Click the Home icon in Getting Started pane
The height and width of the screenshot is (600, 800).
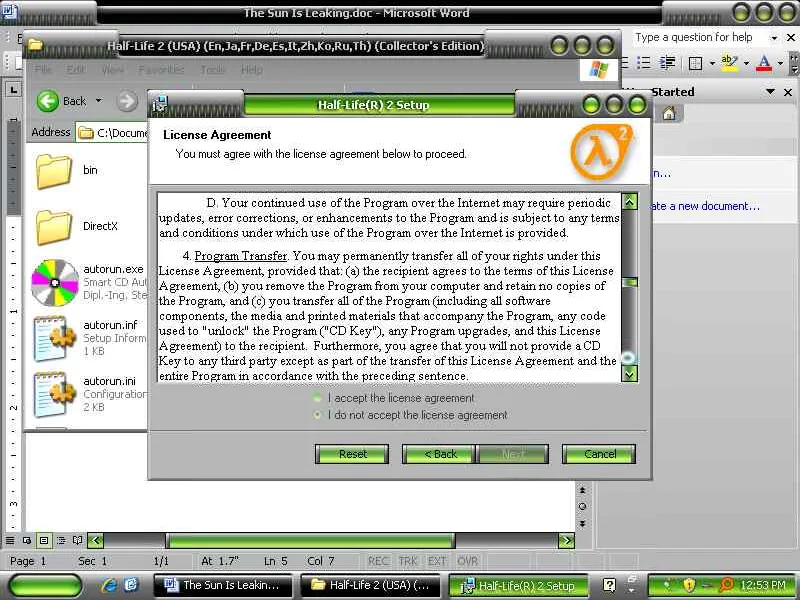669,113
